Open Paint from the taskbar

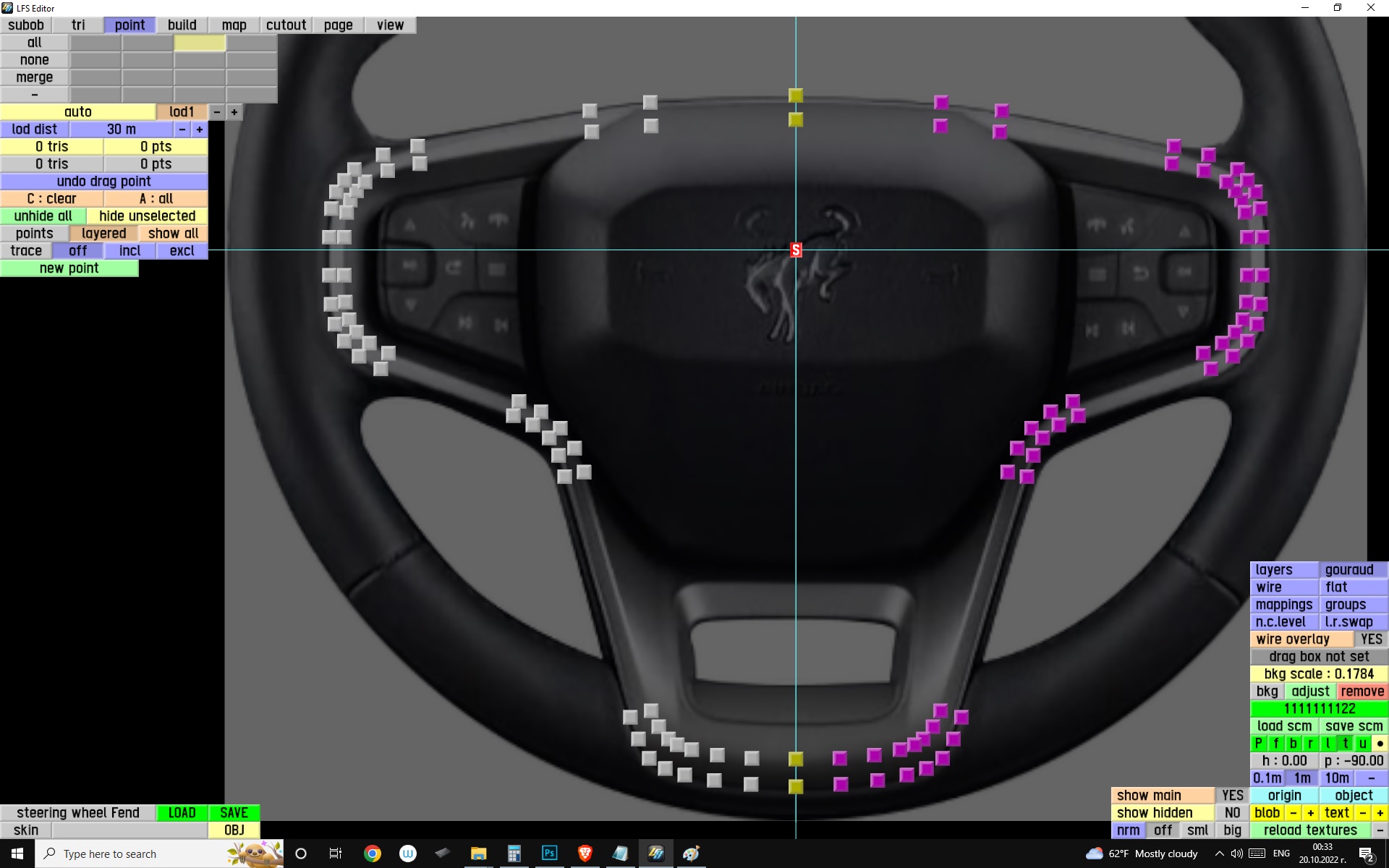(691, 854)
